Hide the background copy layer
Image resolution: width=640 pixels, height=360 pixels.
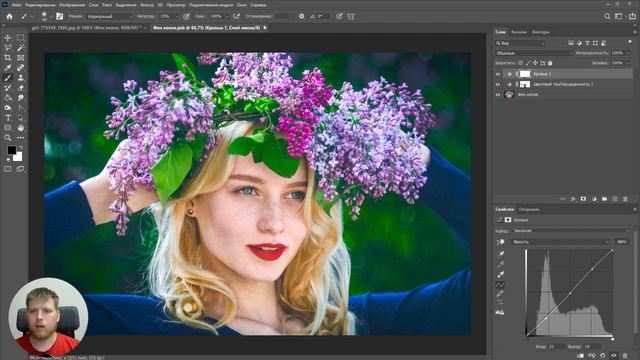pyautogui.click(x=498, y=94)
